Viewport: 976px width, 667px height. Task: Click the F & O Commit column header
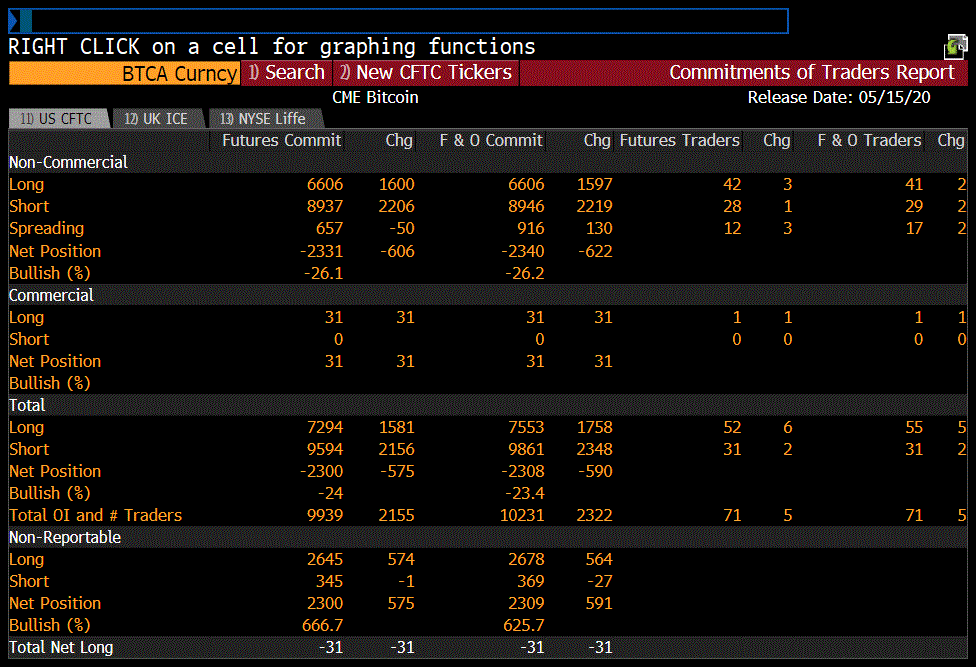[491, 141]
